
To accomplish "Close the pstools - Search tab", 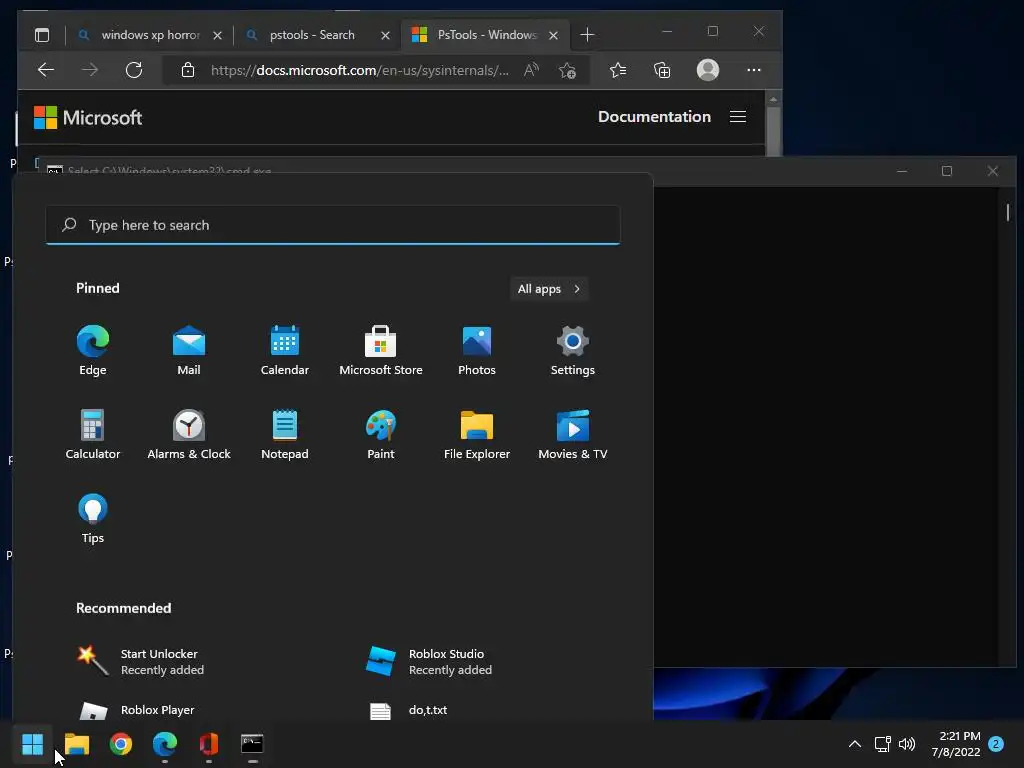I will pyautogui.click(x=385, y=35).
